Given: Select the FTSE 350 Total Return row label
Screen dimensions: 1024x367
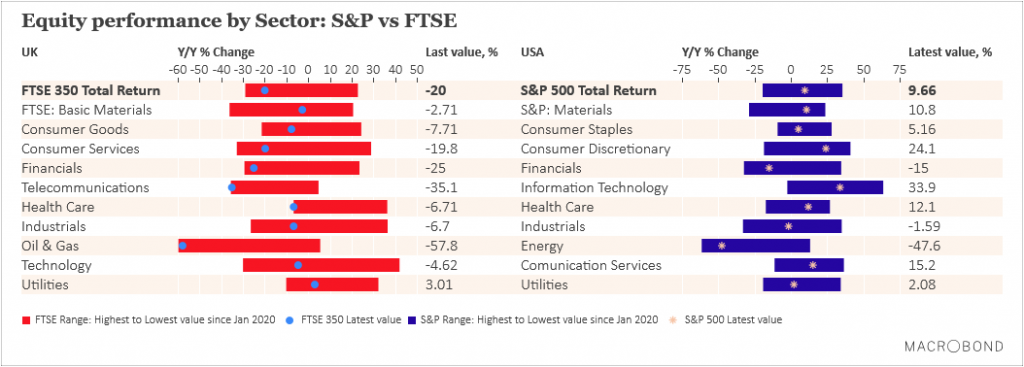Looking at the screenshot, I should pyautogui.click(x=91, y=91).
